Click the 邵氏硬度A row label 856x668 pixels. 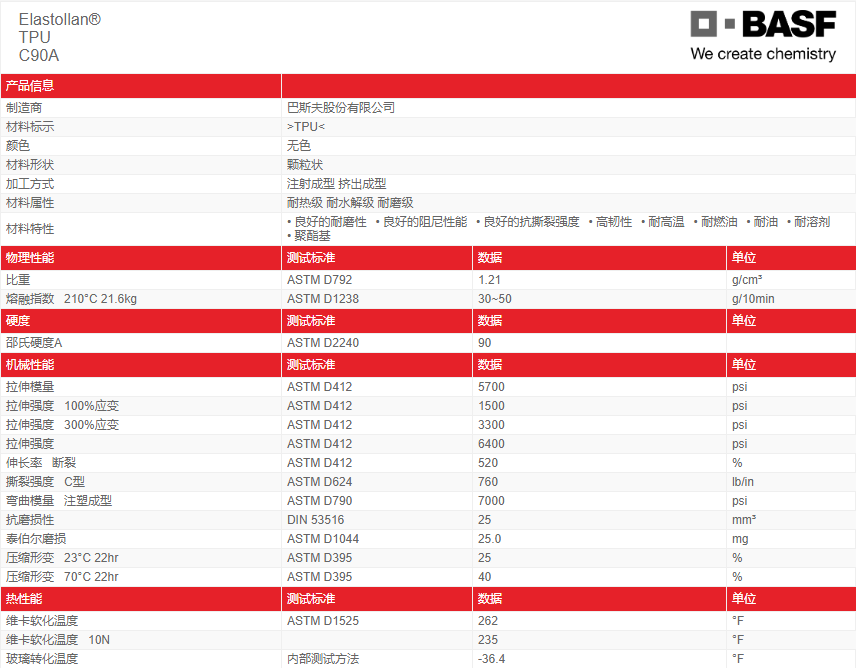[x=34, y=343]
